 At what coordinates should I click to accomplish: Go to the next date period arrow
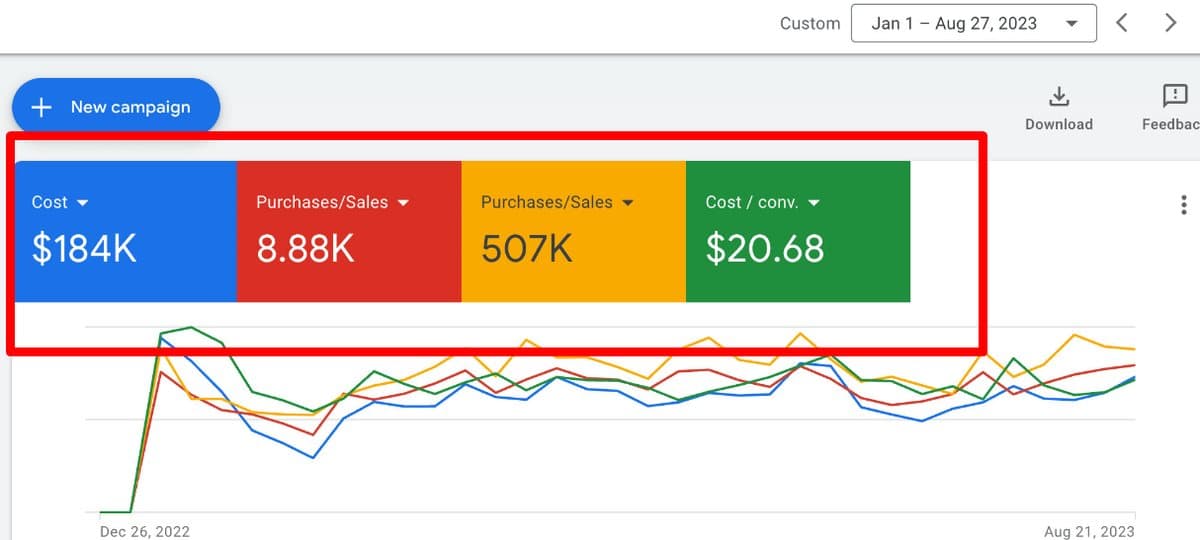(x=1171, y=23)
